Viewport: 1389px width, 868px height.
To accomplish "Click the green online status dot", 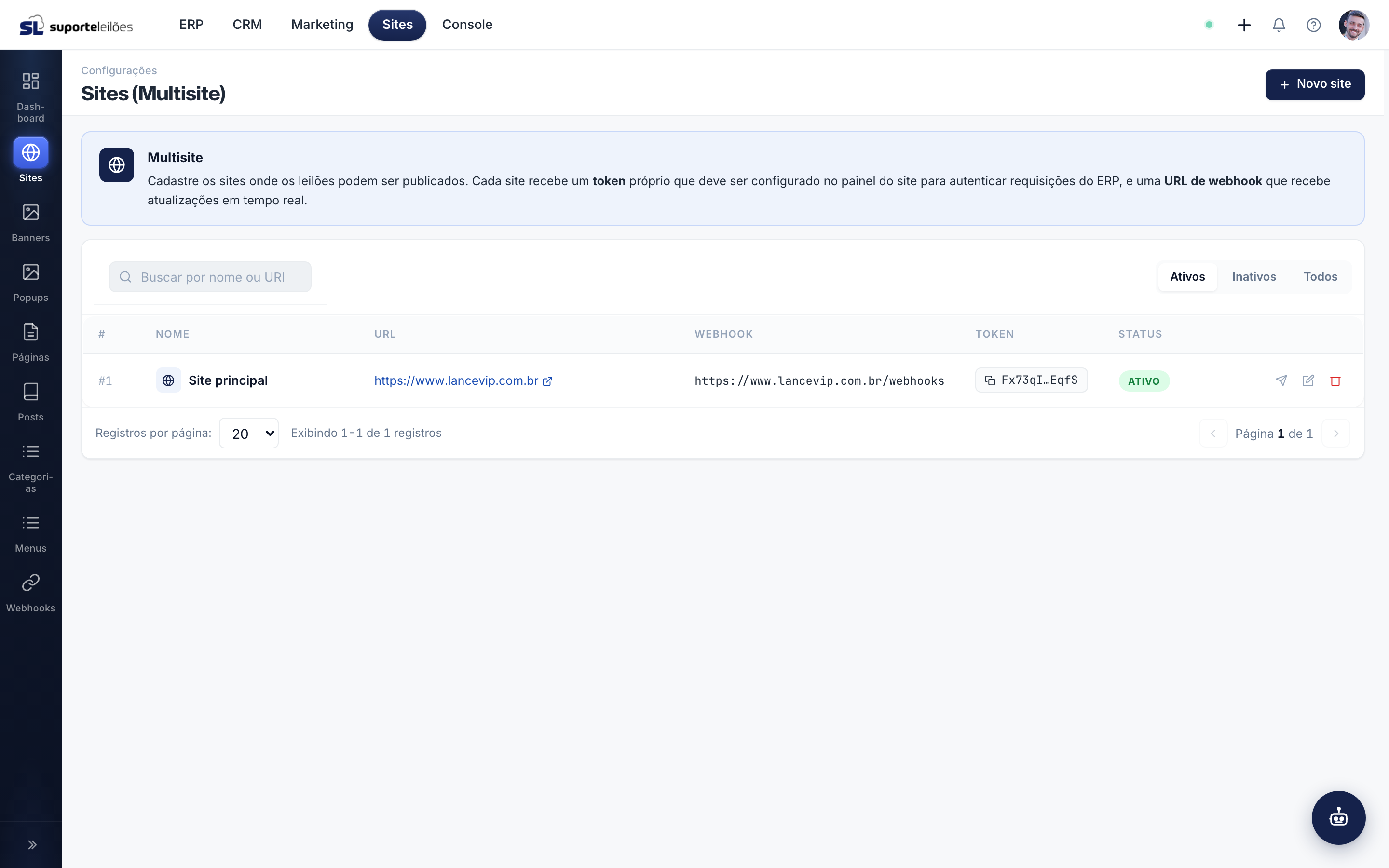I will tap(1209, 25).
